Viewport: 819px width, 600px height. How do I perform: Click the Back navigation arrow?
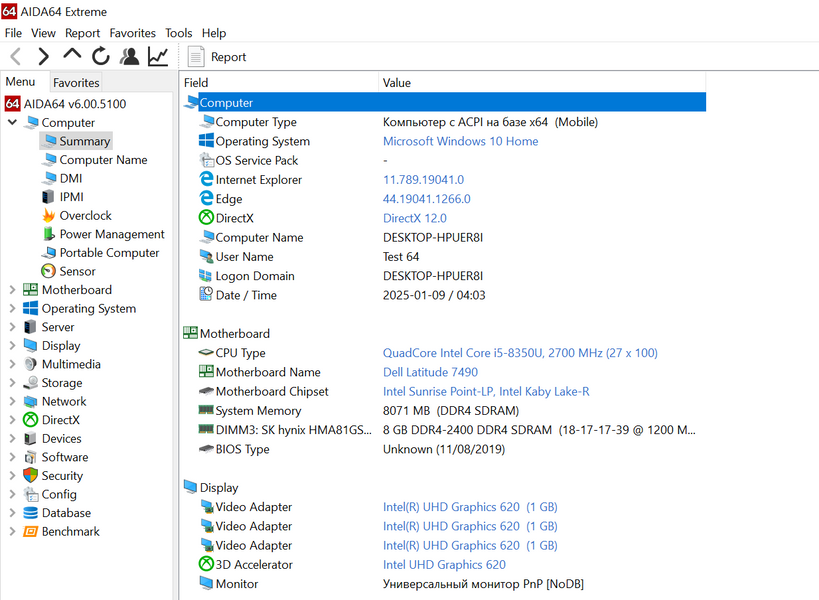click(x=16, y=56)
